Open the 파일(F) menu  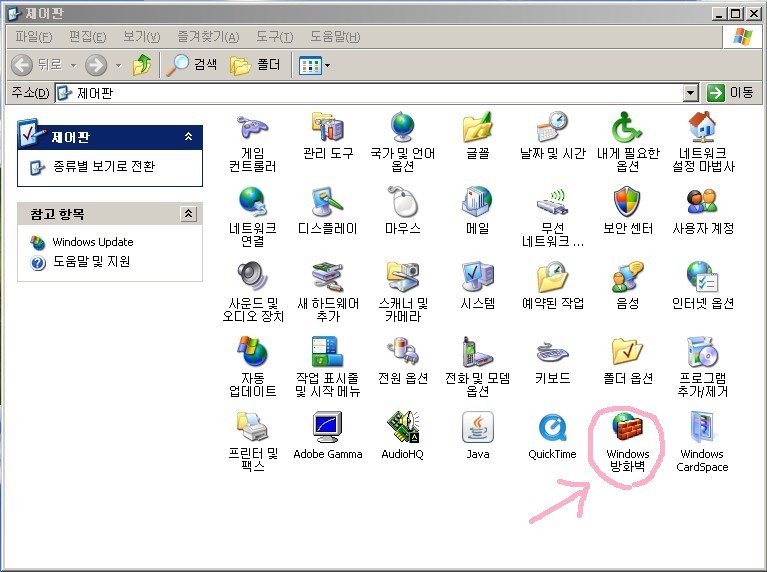tap(33, 37)
